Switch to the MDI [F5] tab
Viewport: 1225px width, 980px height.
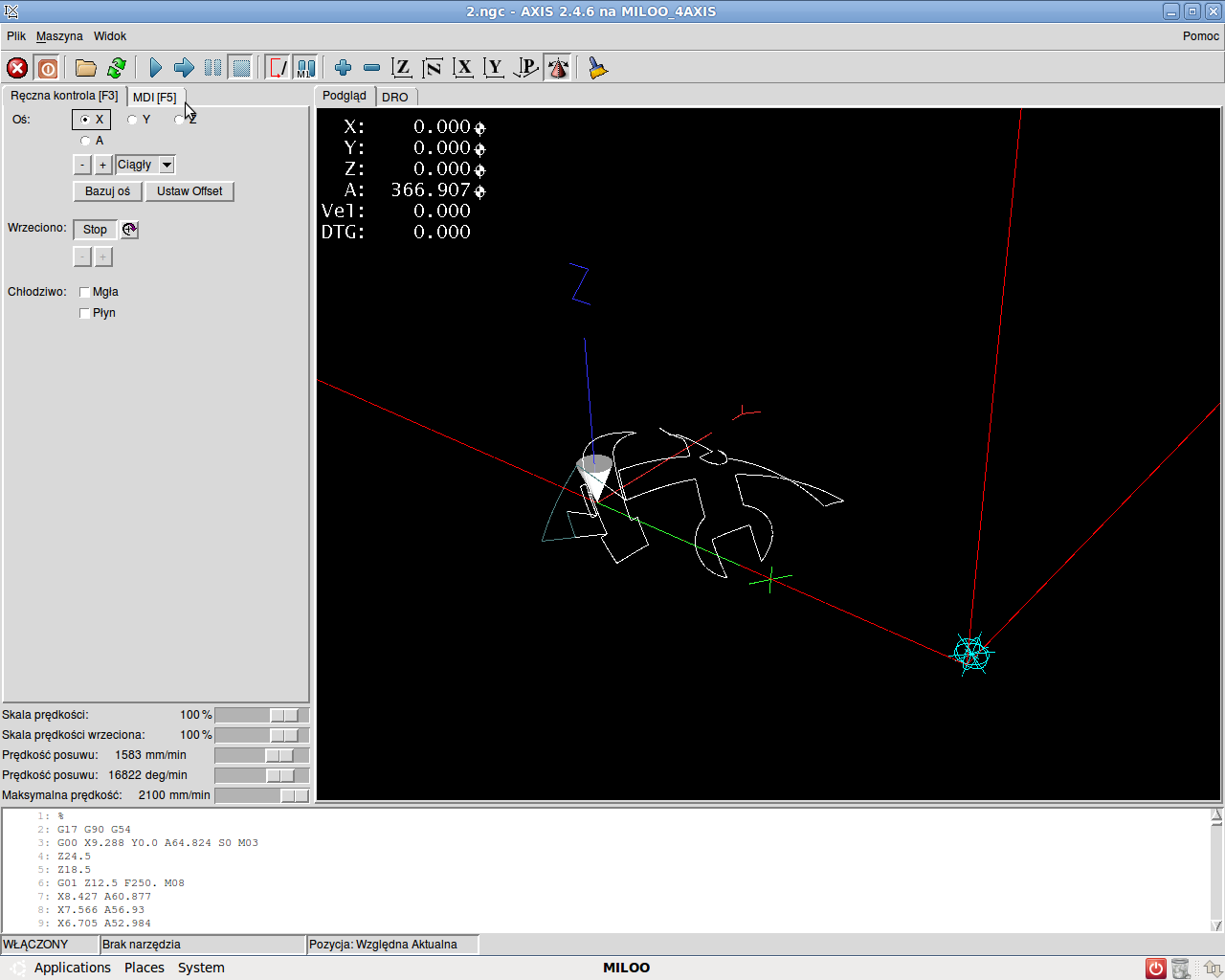154,98
